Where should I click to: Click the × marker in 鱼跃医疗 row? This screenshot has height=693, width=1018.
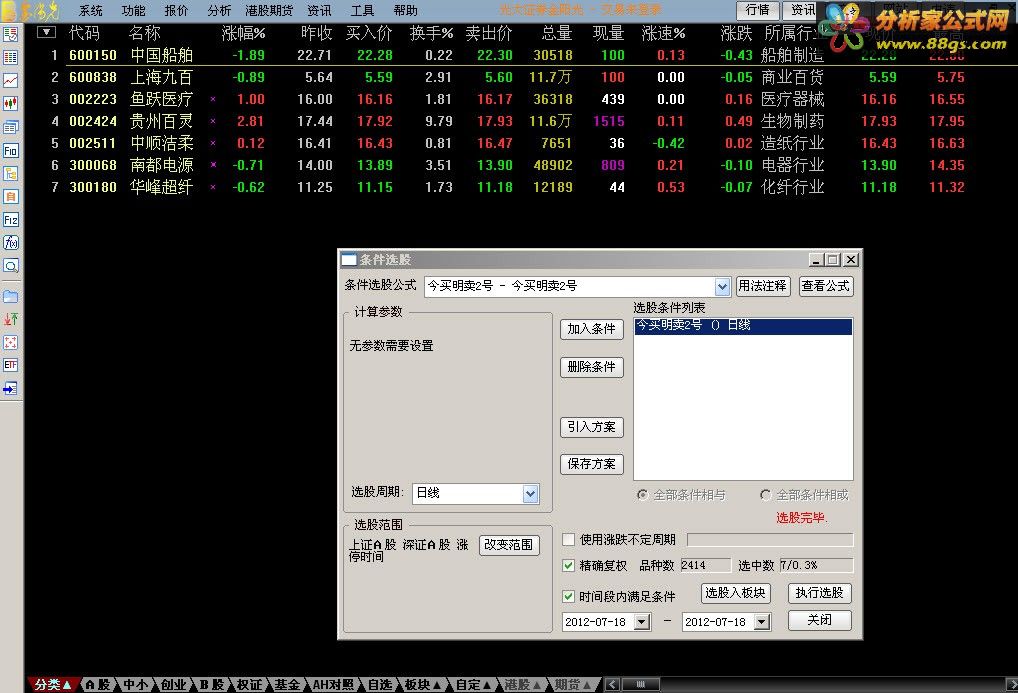click(x=213, y=99)
